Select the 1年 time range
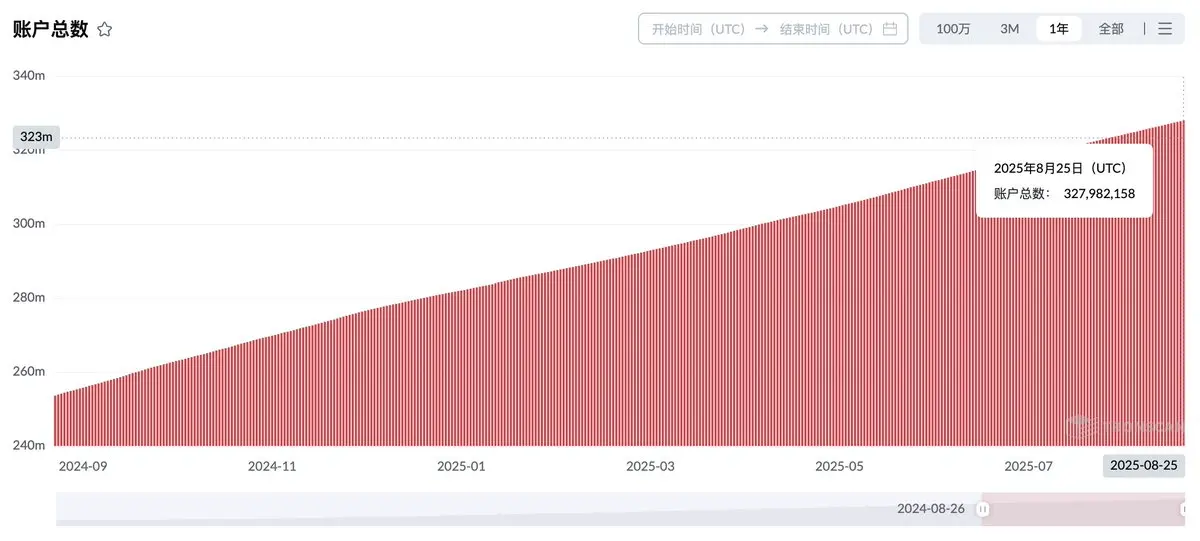1200x541 pixels. pyautogui.click(x=1059, y=29)
